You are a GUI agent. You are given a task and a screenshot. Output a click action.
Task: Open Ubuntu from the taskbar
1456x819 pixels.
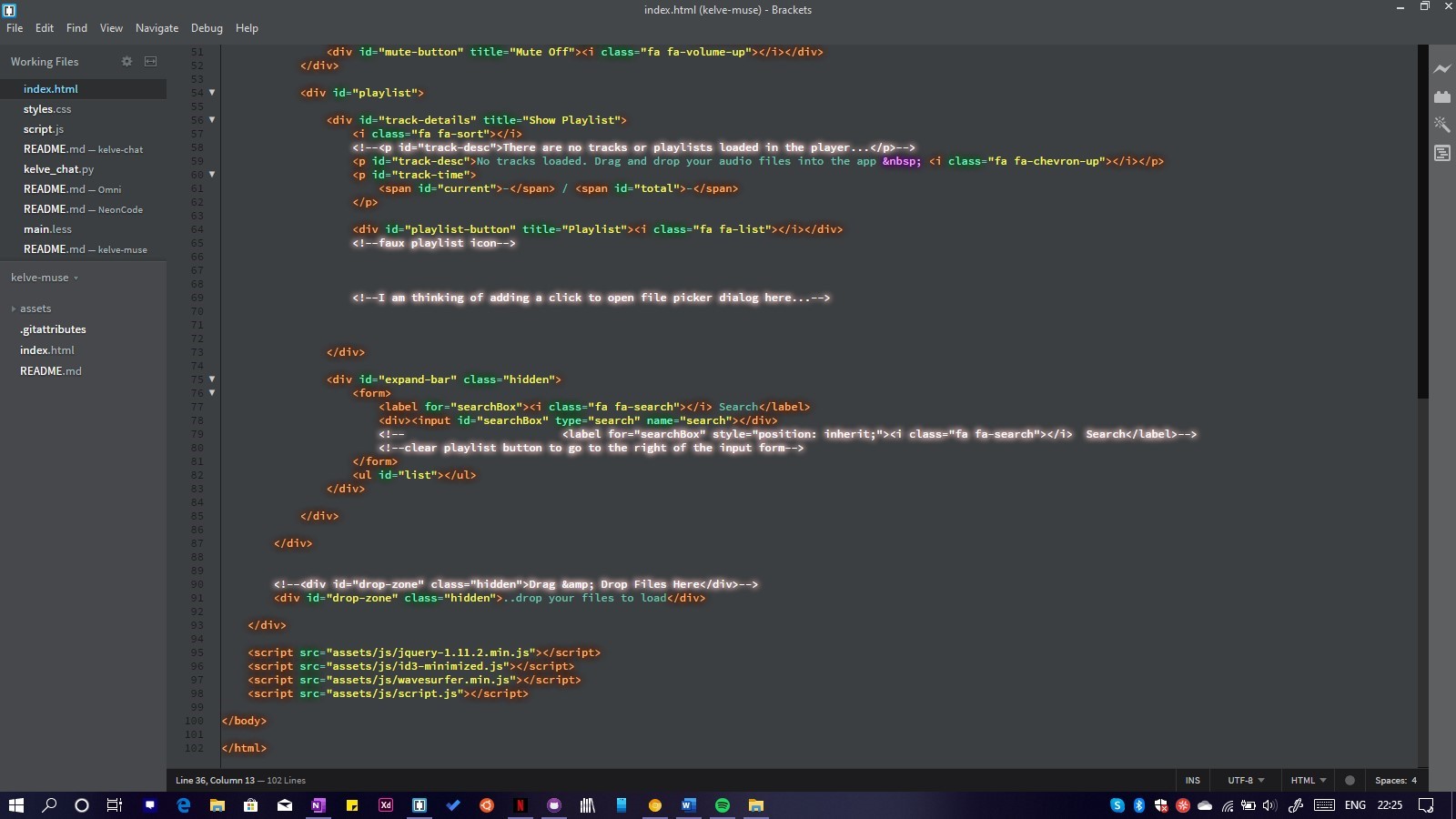487,805
